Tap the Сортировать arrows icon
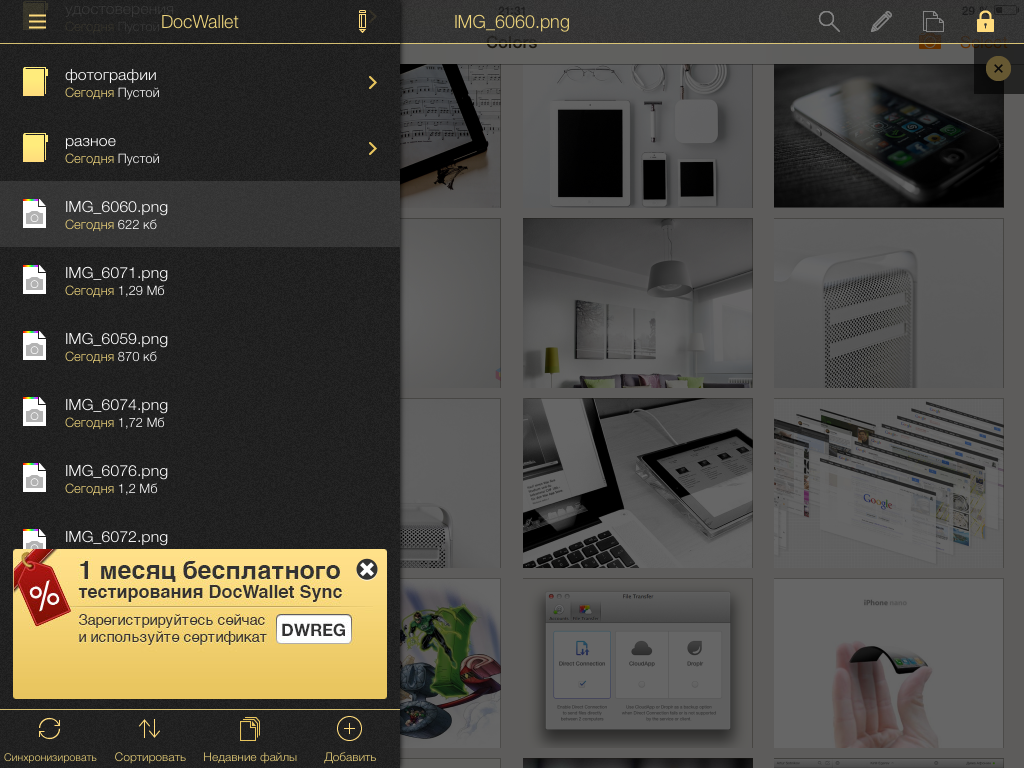Screen dimensions: 1024x768 (150, 729)
